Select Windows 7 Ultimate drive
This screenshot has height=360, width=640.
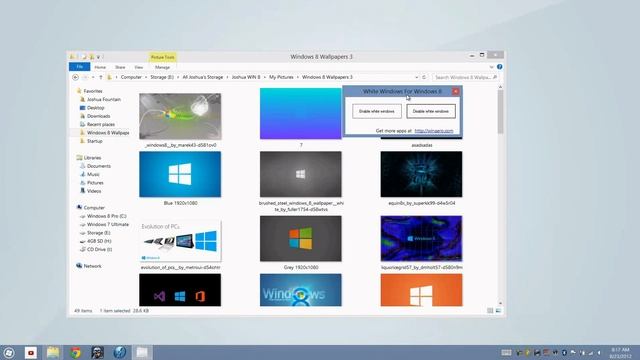[x=108, y=224]
